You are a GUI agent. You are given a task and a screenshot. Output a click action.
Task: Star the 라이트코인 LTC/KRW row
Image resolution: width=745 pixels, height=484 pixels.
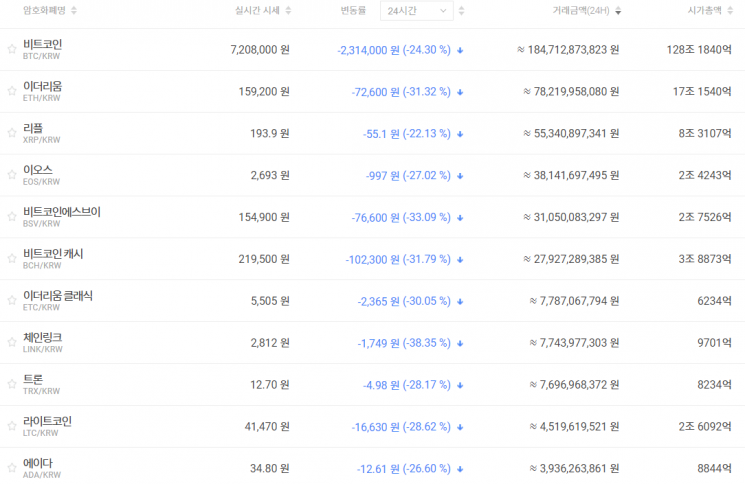click(x=11, y=426)
